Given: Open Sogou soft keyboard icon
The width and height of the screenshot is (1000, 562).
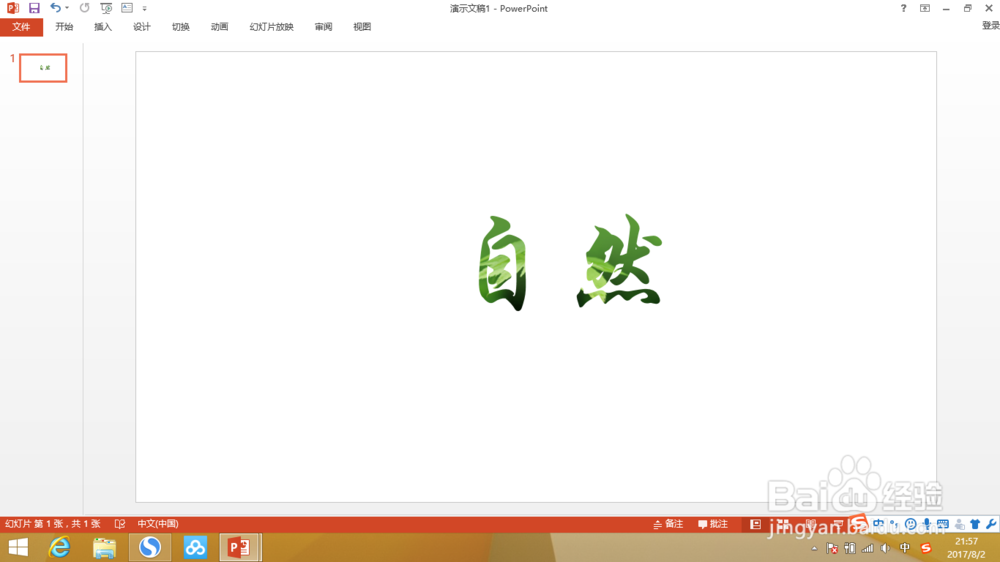Looking at the screenshot, I should pyautogui.click(x=943, y=524).
